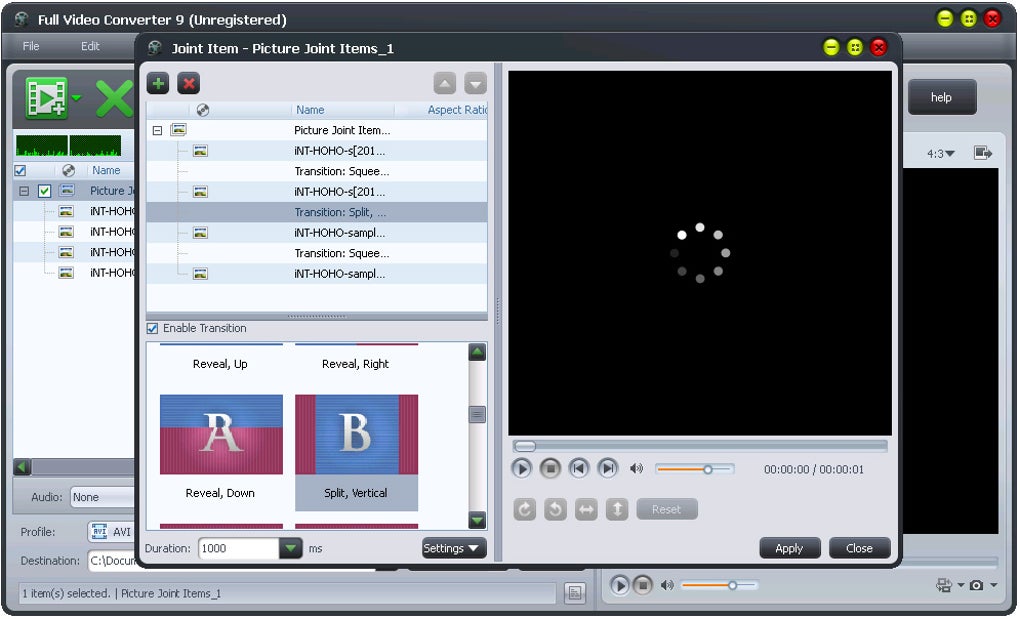This screenshot has width=1020, height=619.
Task: Click the picture icon of the Picture Joint Item row
Action: [x=178, y=129]
